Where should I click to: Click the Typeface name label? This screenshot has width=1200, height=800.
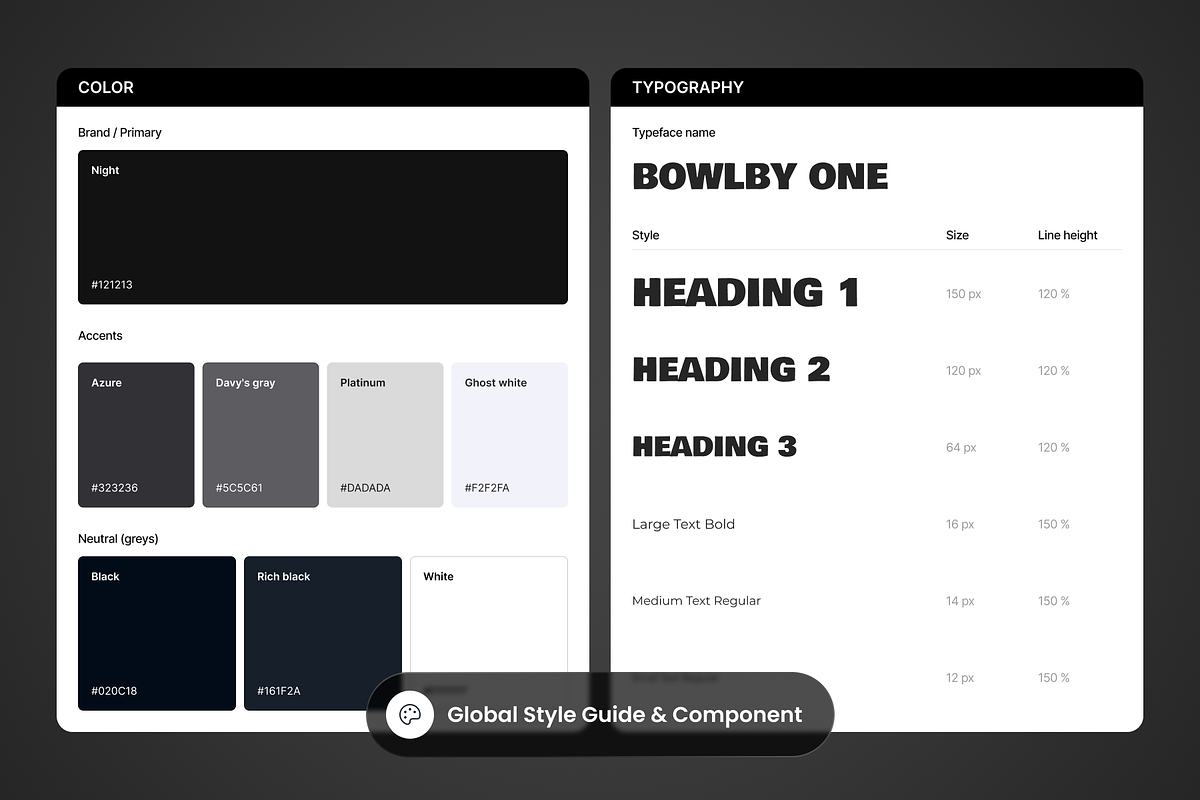click(x=674, y=132)
